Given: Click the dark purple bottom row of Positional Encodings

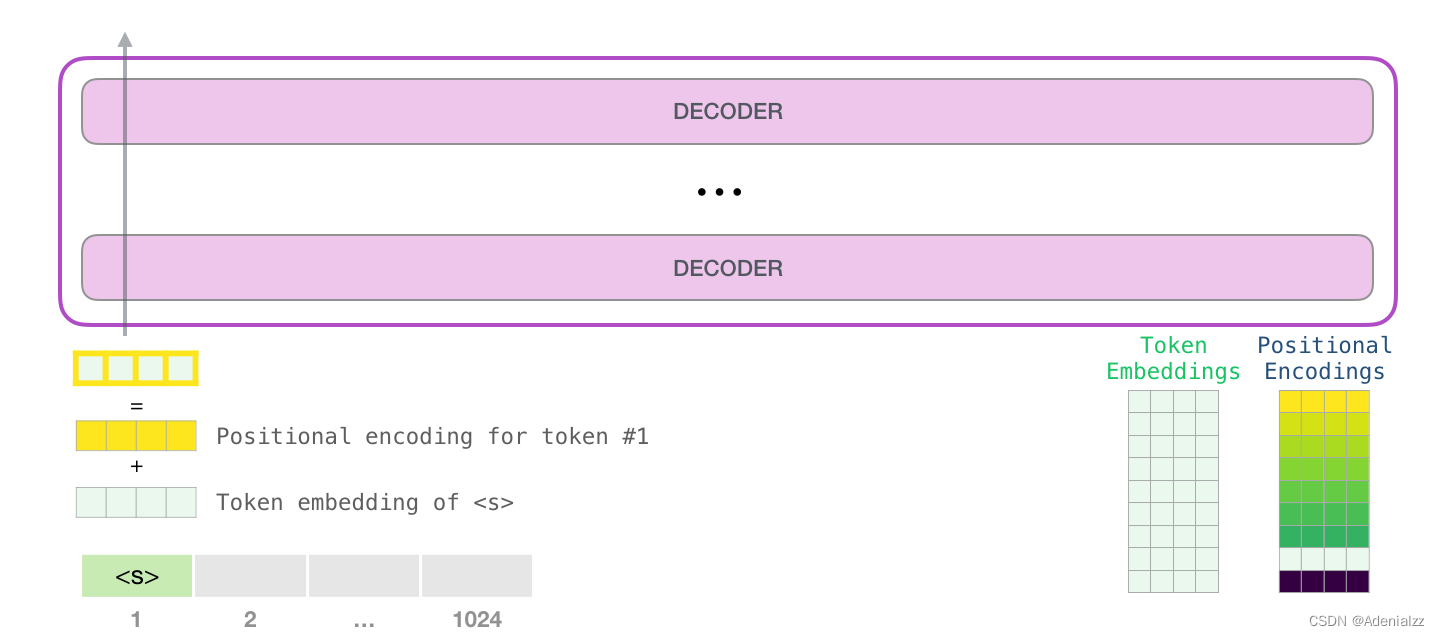Looking at the screenshot, I should 1324,581.
